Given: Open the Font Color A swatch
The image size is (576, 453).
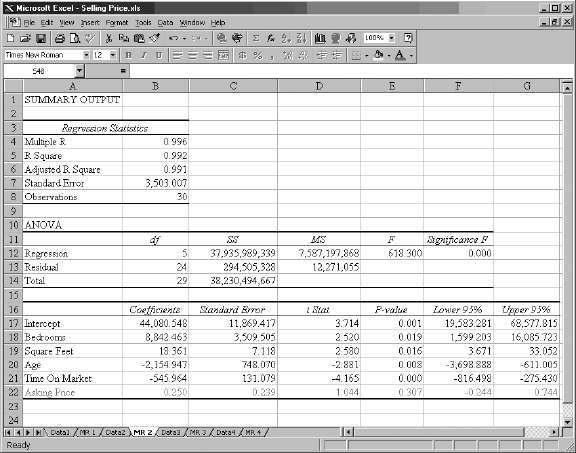Looking at the screenshot, I should pyautogui.click(x=400, y=55).
